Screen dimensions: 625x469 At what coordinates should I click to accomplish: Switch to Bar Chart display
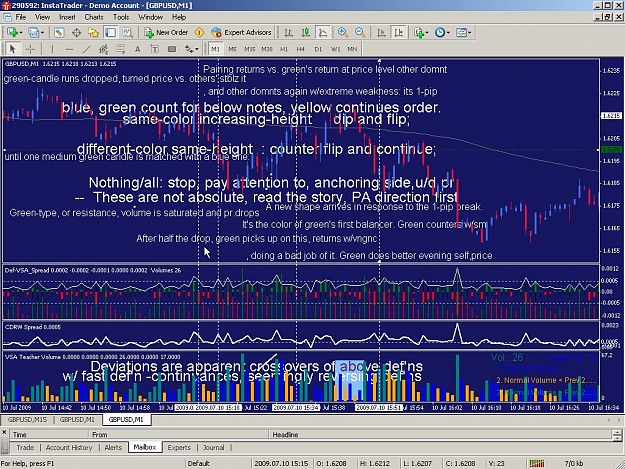(x=289, y=32)
